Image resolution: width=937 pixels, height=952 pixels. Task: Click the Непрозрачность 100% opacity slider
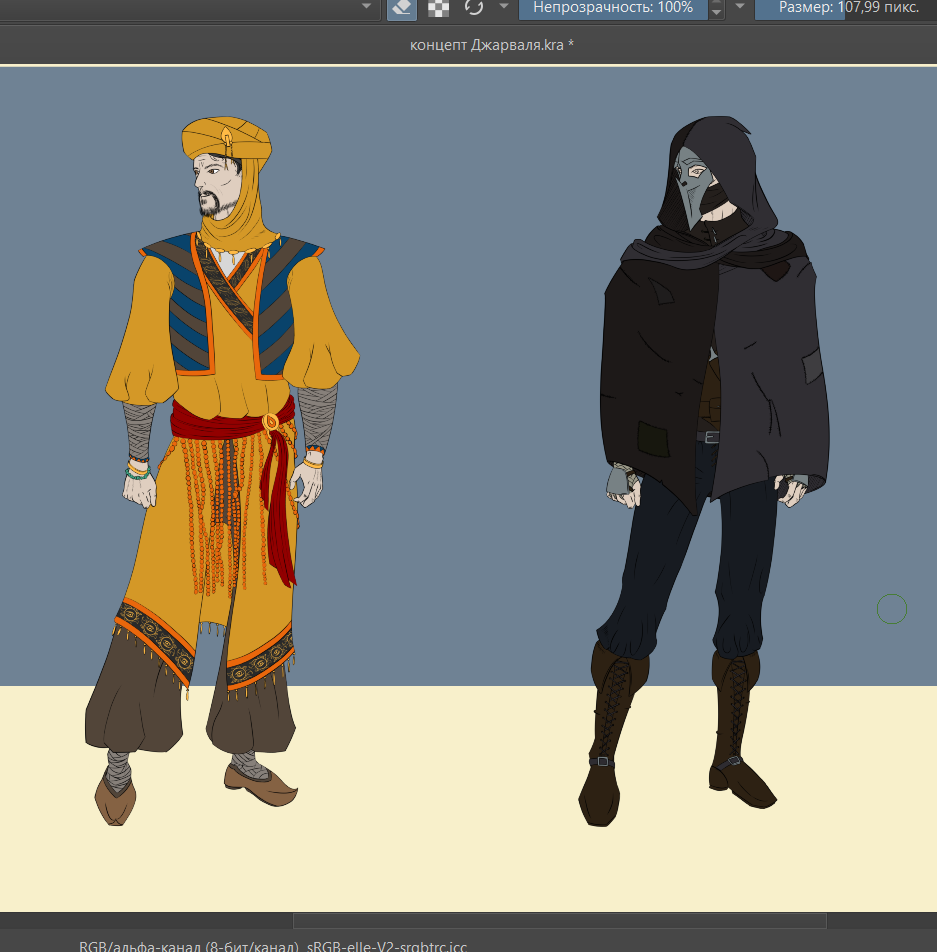pos(612,8)
